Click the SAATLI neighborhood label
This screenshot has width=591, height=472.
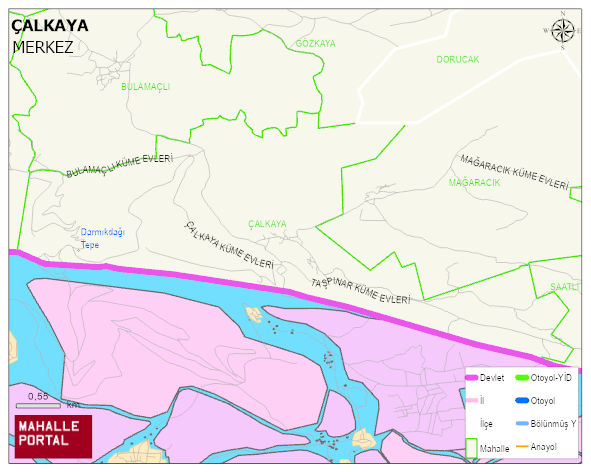(x=565, y=287)
